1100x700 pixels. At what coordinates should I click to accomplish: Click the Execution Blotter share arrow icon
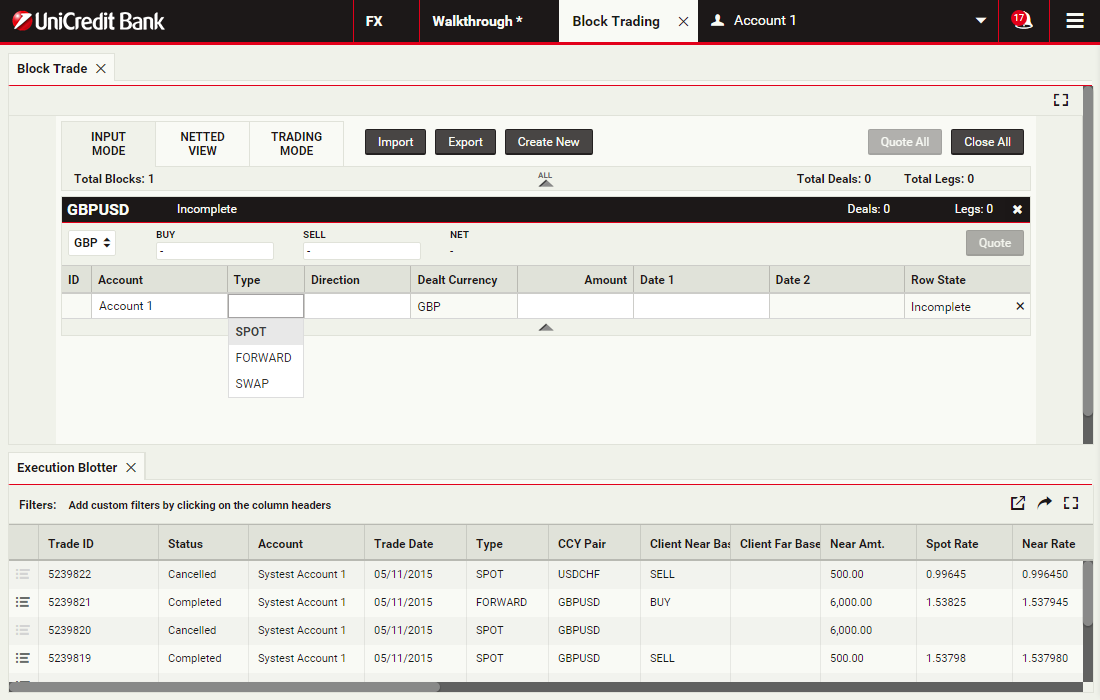[1044, 503]
